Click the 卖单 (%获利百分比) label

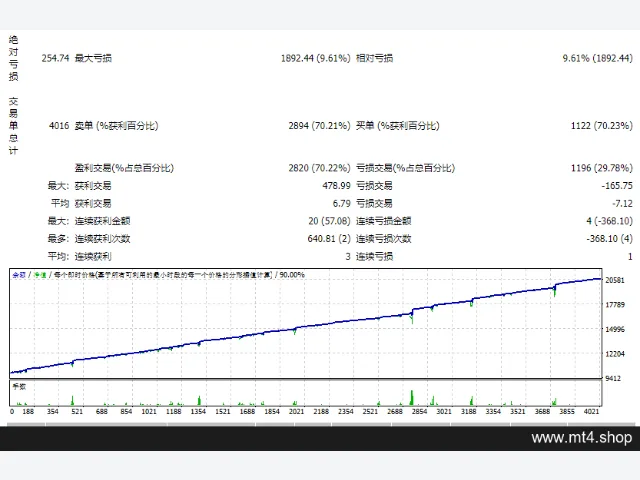click(116, 126)
